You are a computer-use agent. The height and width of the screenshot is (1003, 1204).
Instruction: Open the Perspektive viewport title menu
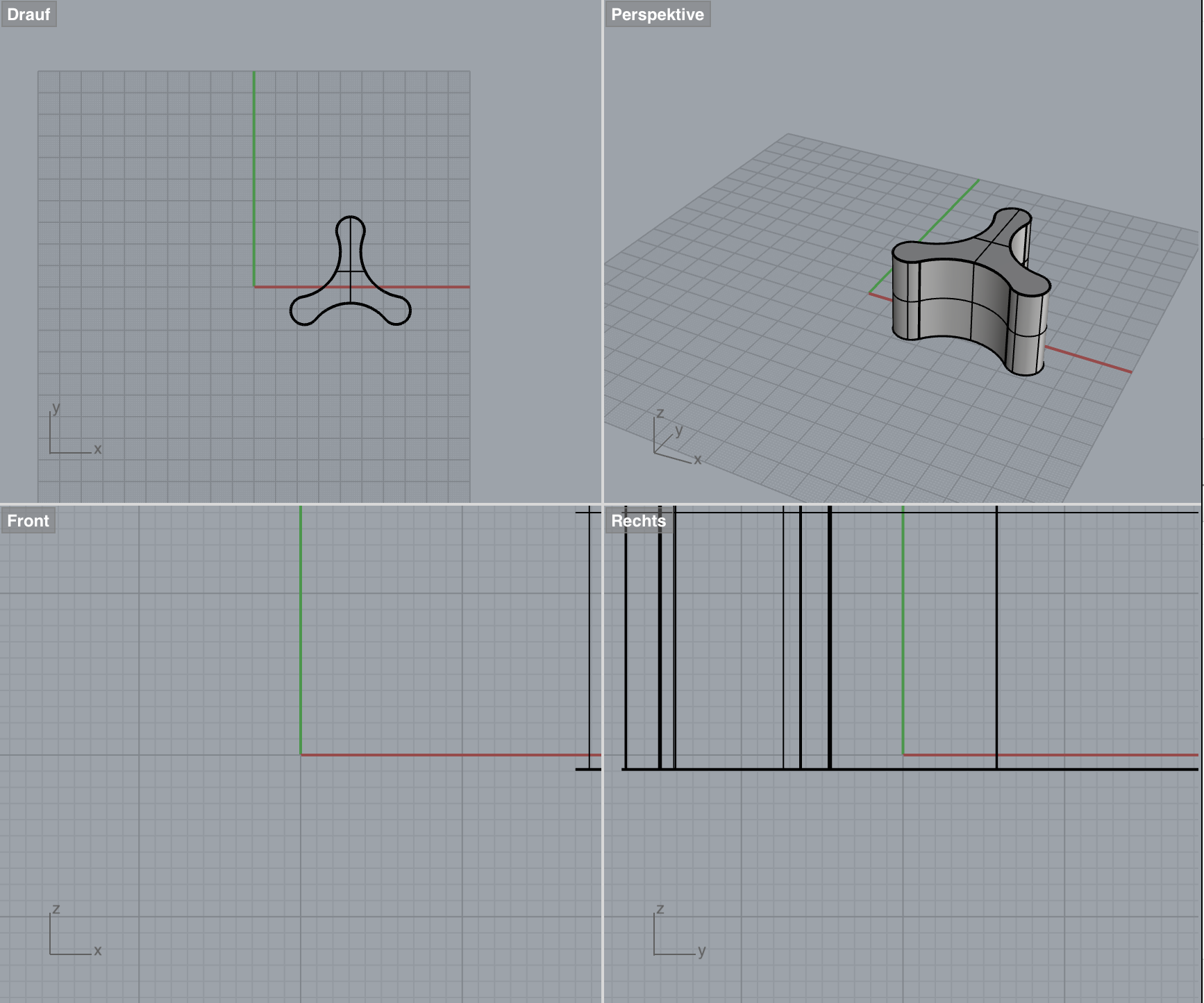(657, 15)
